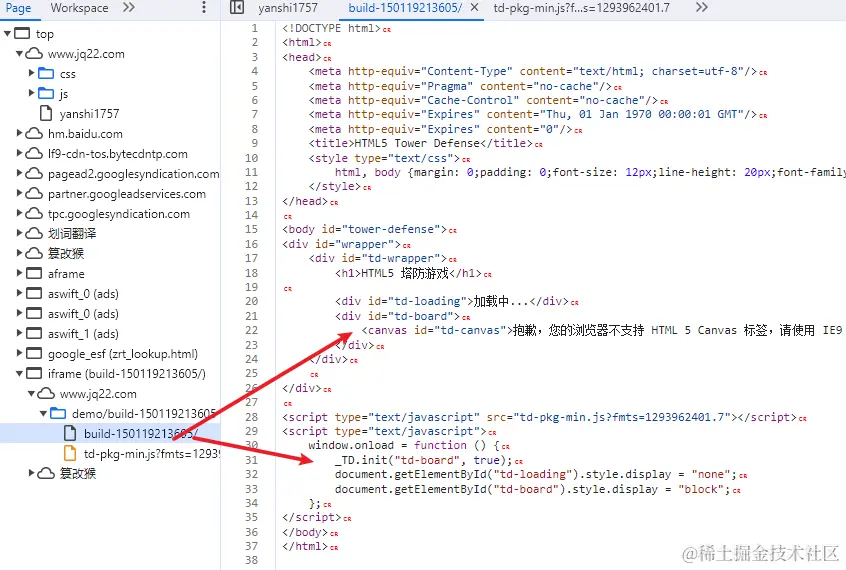This screenshot has width=846, height=570.
Task: Expand 篡改猴 node under iframe
Action: 31,473
